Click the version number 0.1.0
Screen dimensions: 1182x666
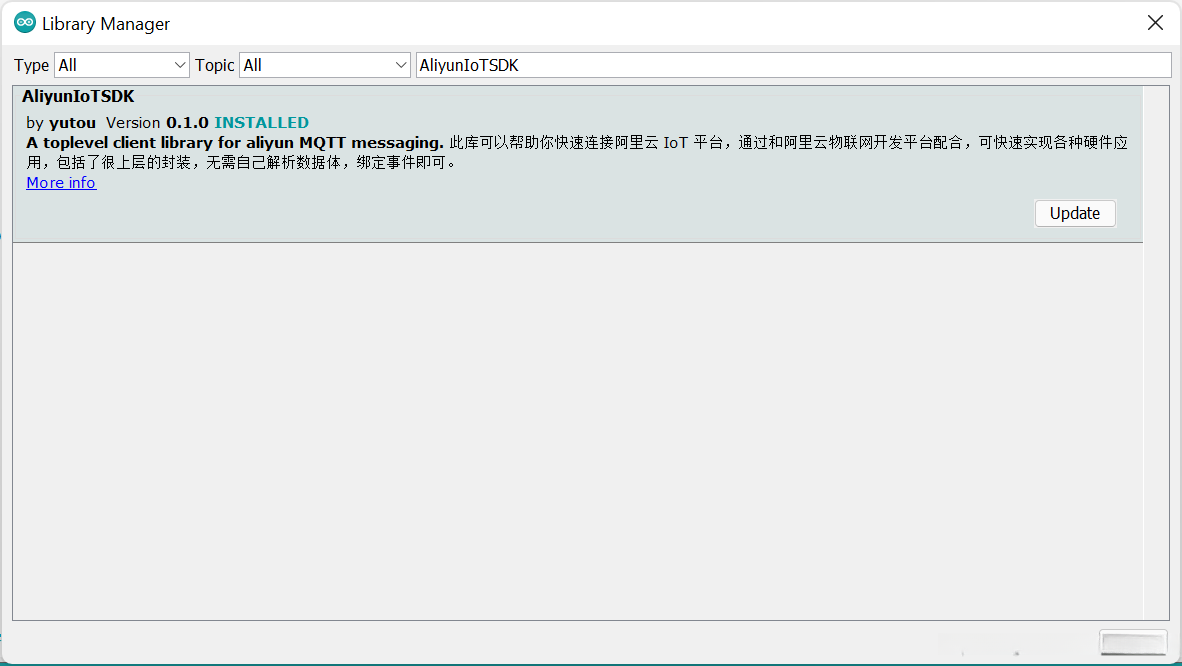187,122
